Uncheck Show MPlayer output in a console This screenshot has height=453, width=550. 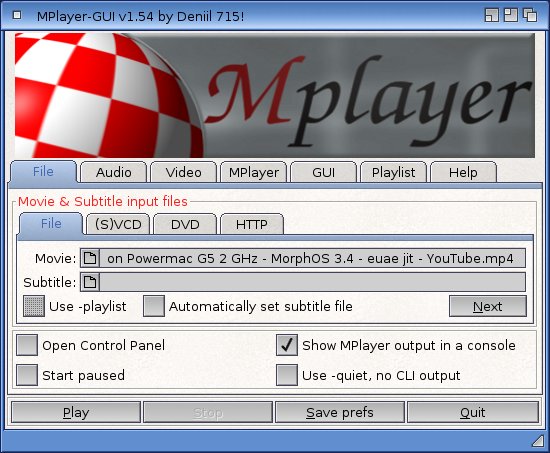287,345
